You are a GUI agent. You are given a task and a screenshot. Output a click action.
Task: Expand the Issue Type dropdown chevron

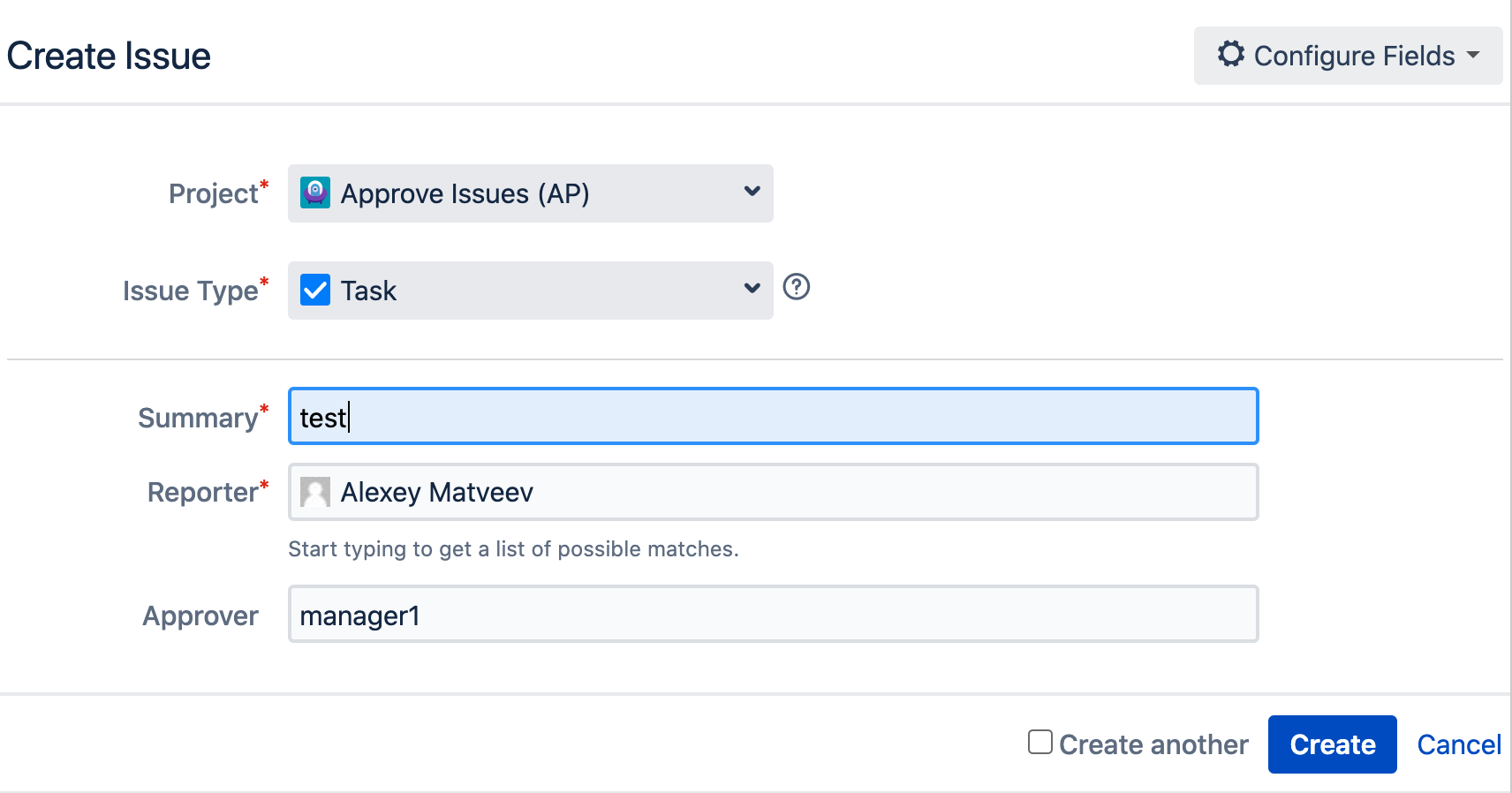pos(752,289)
